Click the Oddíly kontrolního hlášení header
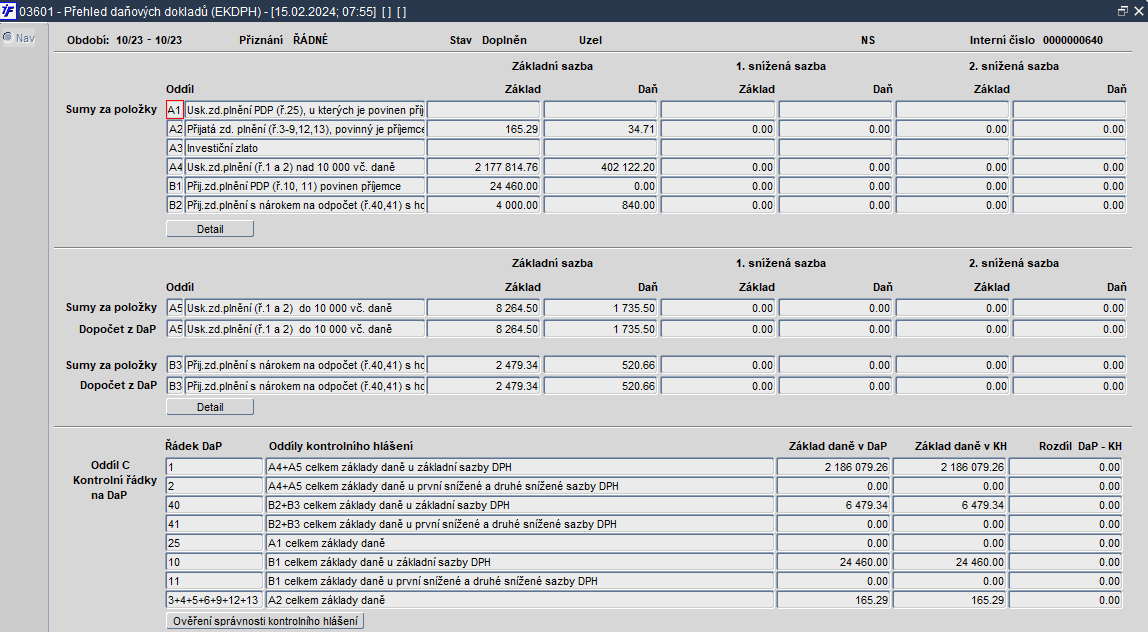Viewport: 1148px width, 632px height. pyautogui.click(x=340, y=446)
